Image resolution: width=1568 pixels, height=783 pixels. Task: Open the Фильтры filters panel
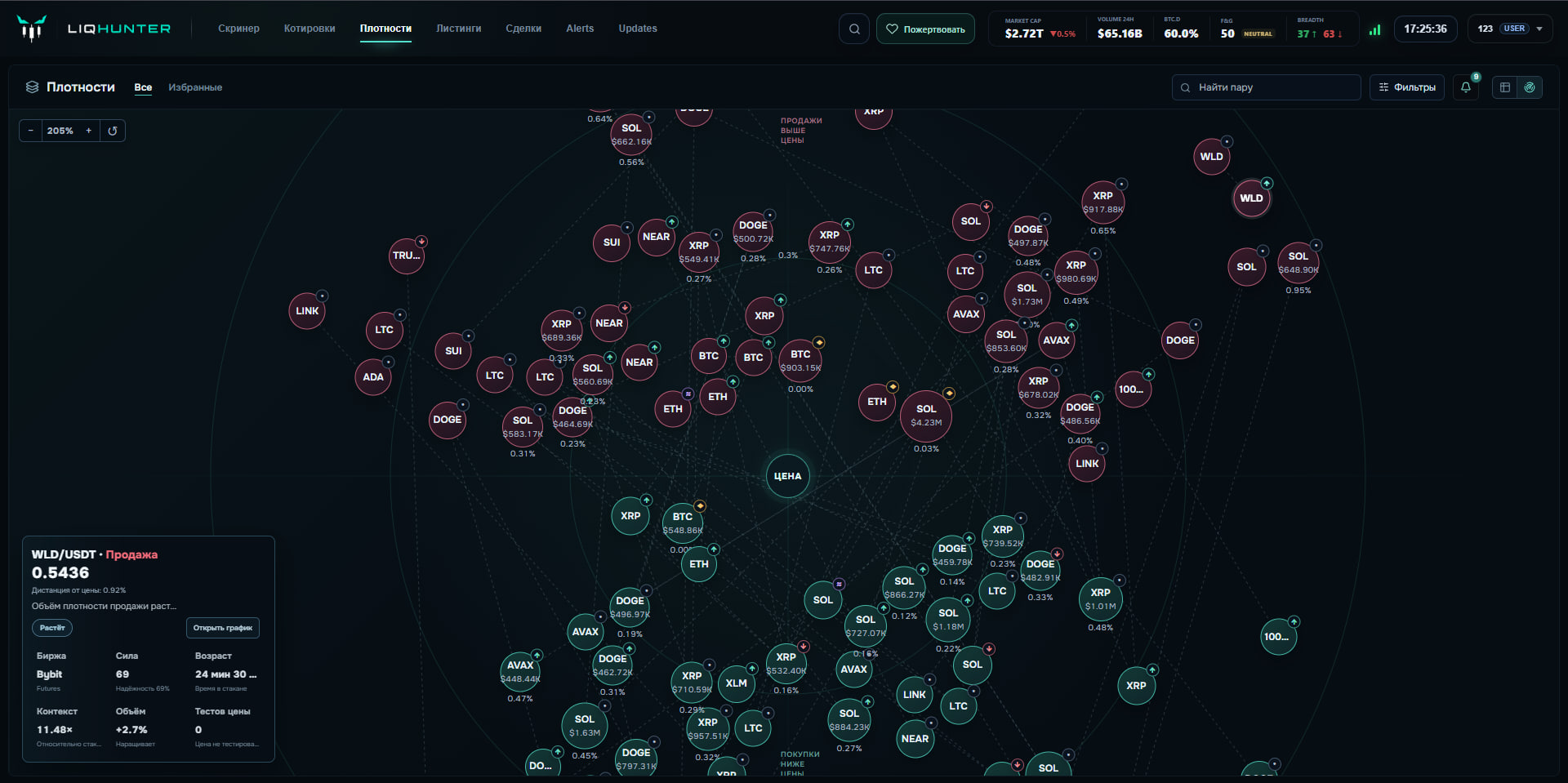pyautogui.click(x=1407, y=87)
